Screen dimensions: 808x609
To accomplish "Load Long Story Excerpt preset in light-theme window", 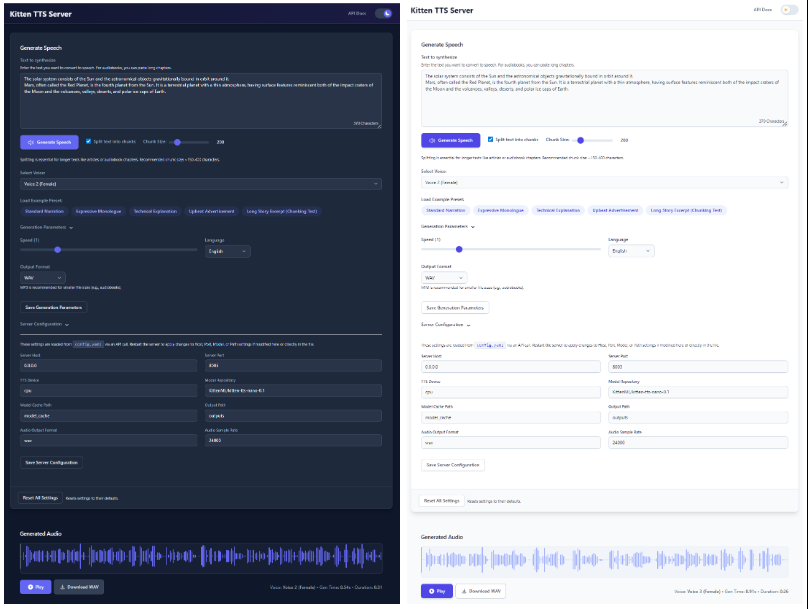I will (686, 210).
